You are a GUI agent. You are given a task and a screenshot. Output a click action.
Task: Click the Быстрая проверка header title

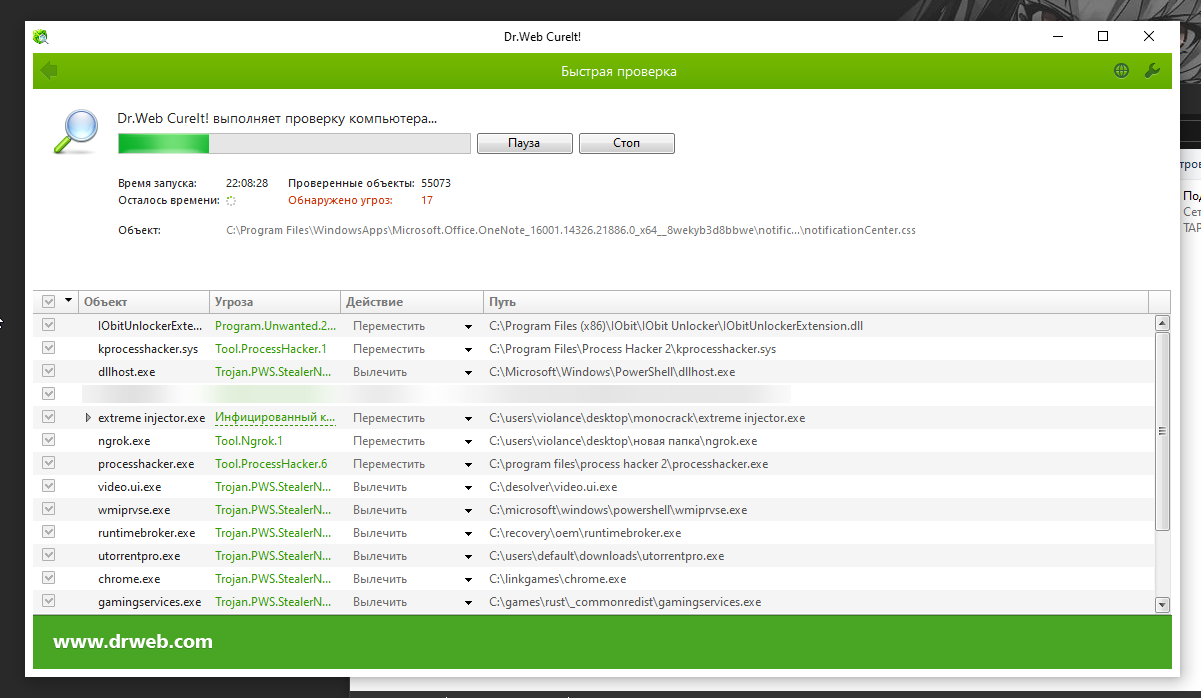[619, 72]
